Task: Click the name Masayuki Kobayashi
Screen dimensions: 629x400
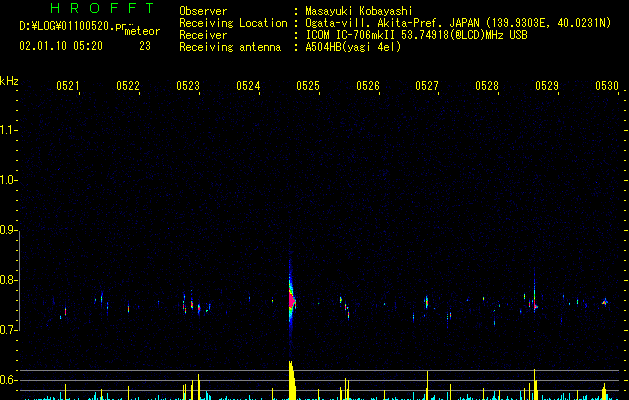Action: [x=359, y=11]
